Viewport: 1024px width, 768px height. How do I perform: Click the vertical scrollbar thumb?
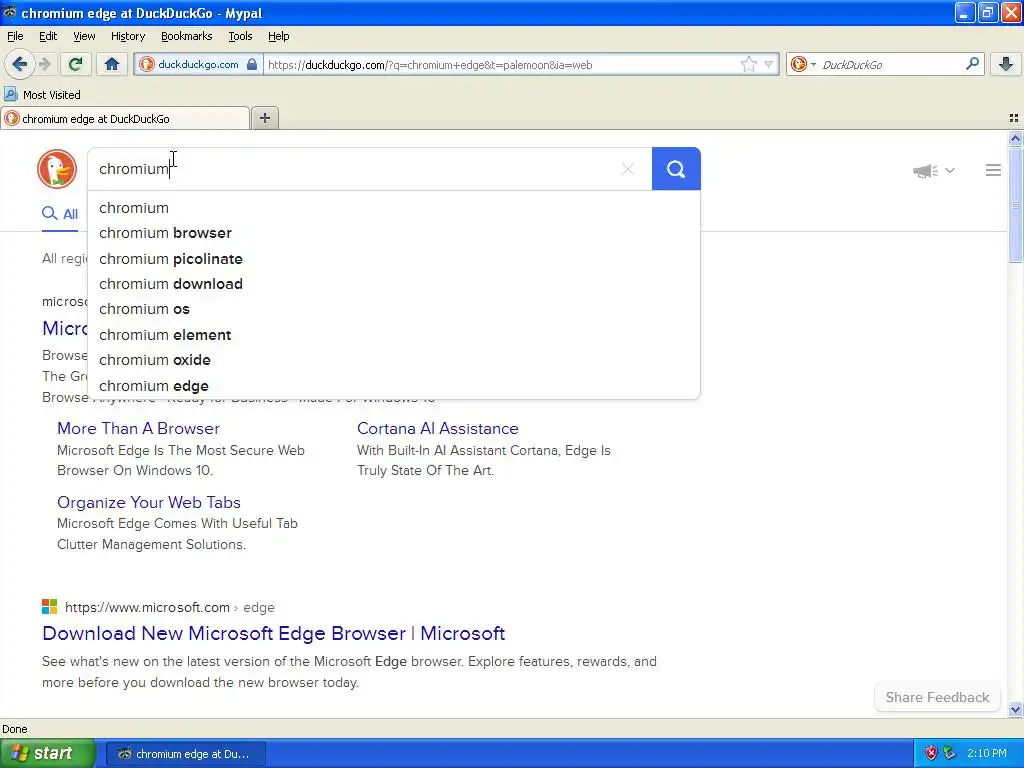pyautogui.click(x=1015, y=205)
